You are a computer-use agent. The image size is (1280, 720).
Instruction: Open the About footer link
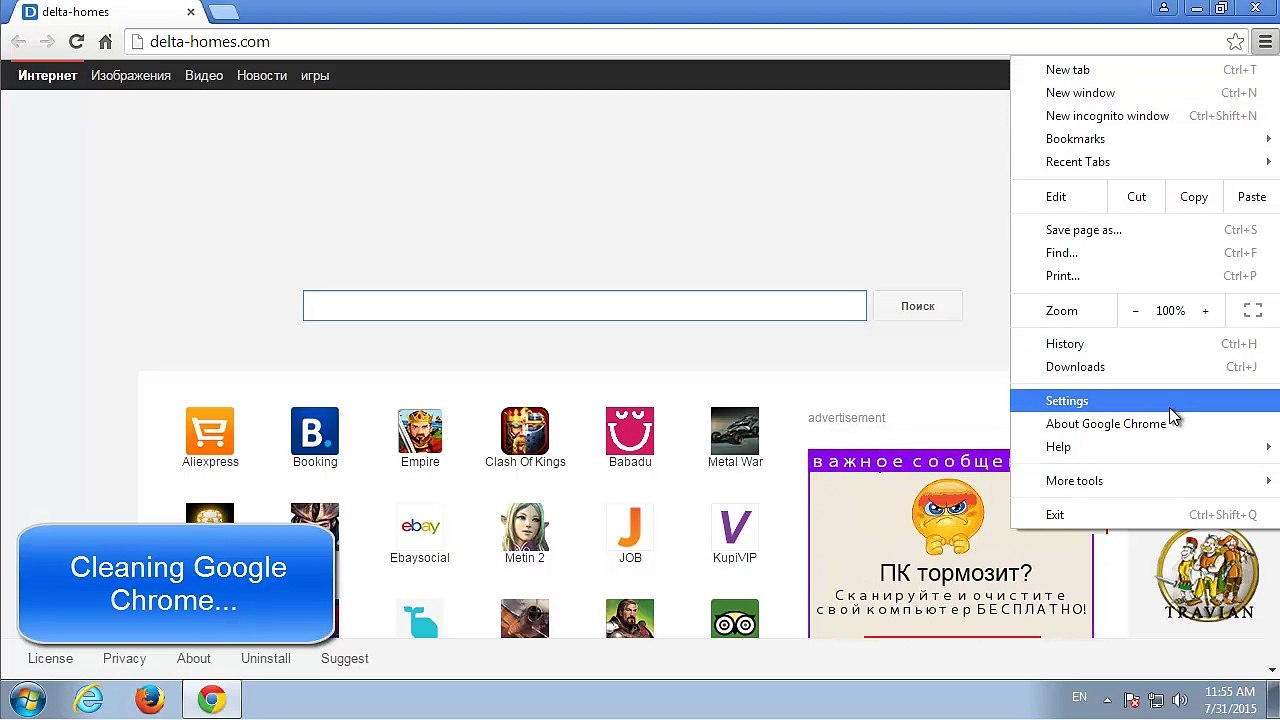coord(194,659)
